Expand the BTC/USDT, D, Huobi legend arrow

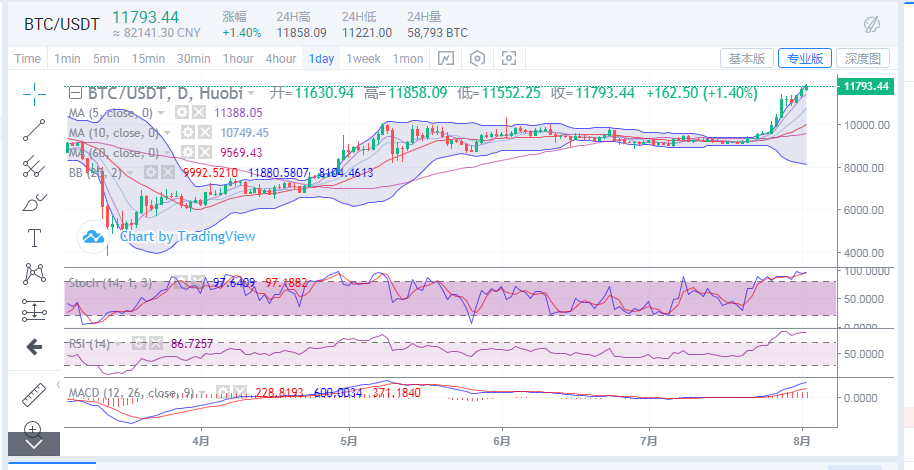[251, 93]
